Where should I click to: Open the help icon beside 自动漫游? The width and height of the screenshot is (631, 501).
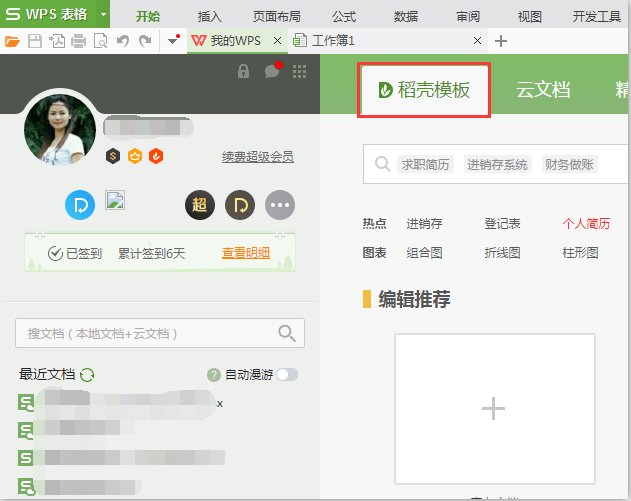pyautogui.click(x=214, y=375)
